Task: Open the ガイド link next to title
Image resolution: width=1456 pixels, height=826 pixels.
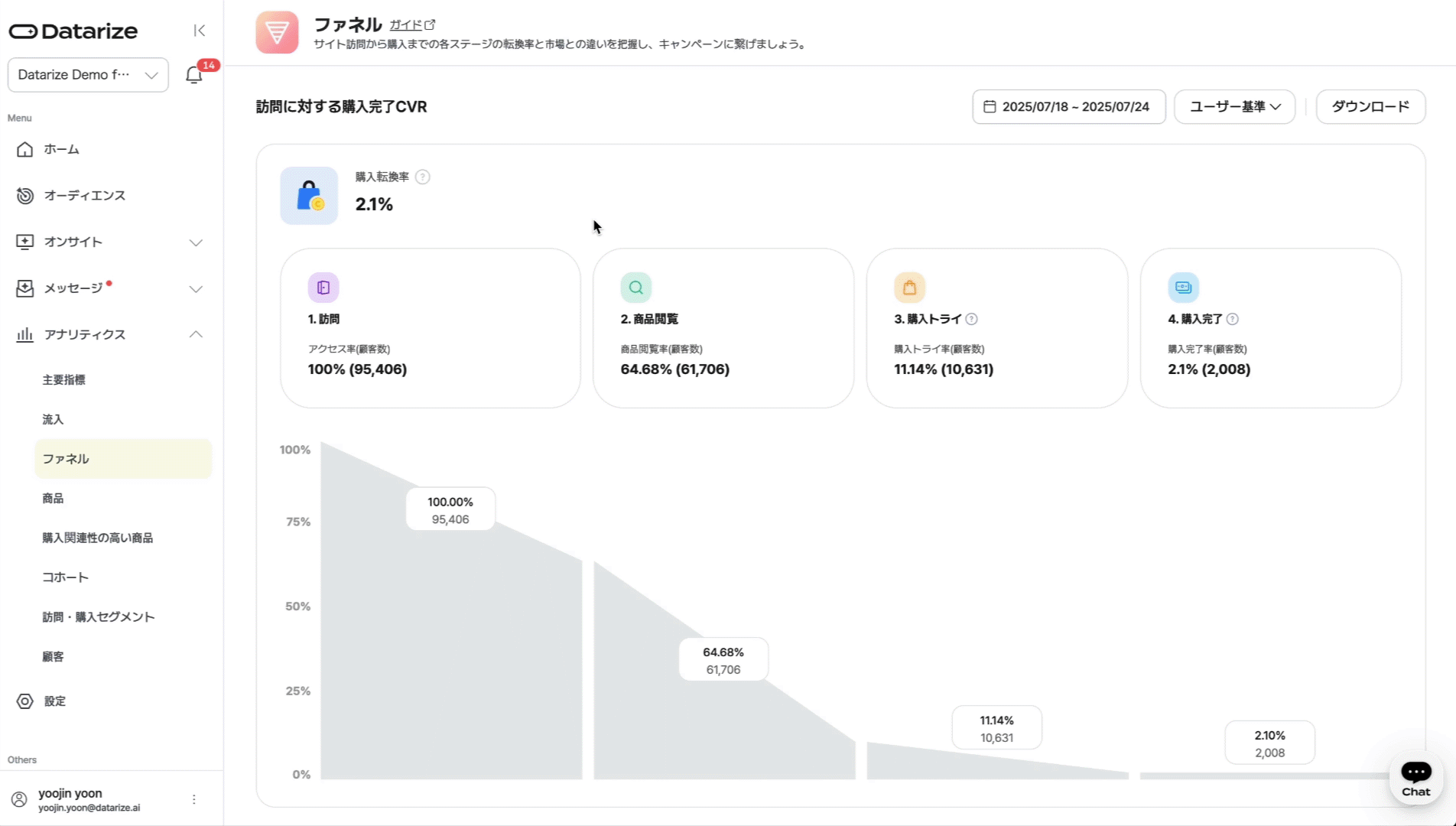Action: click(x=411, y=24)
